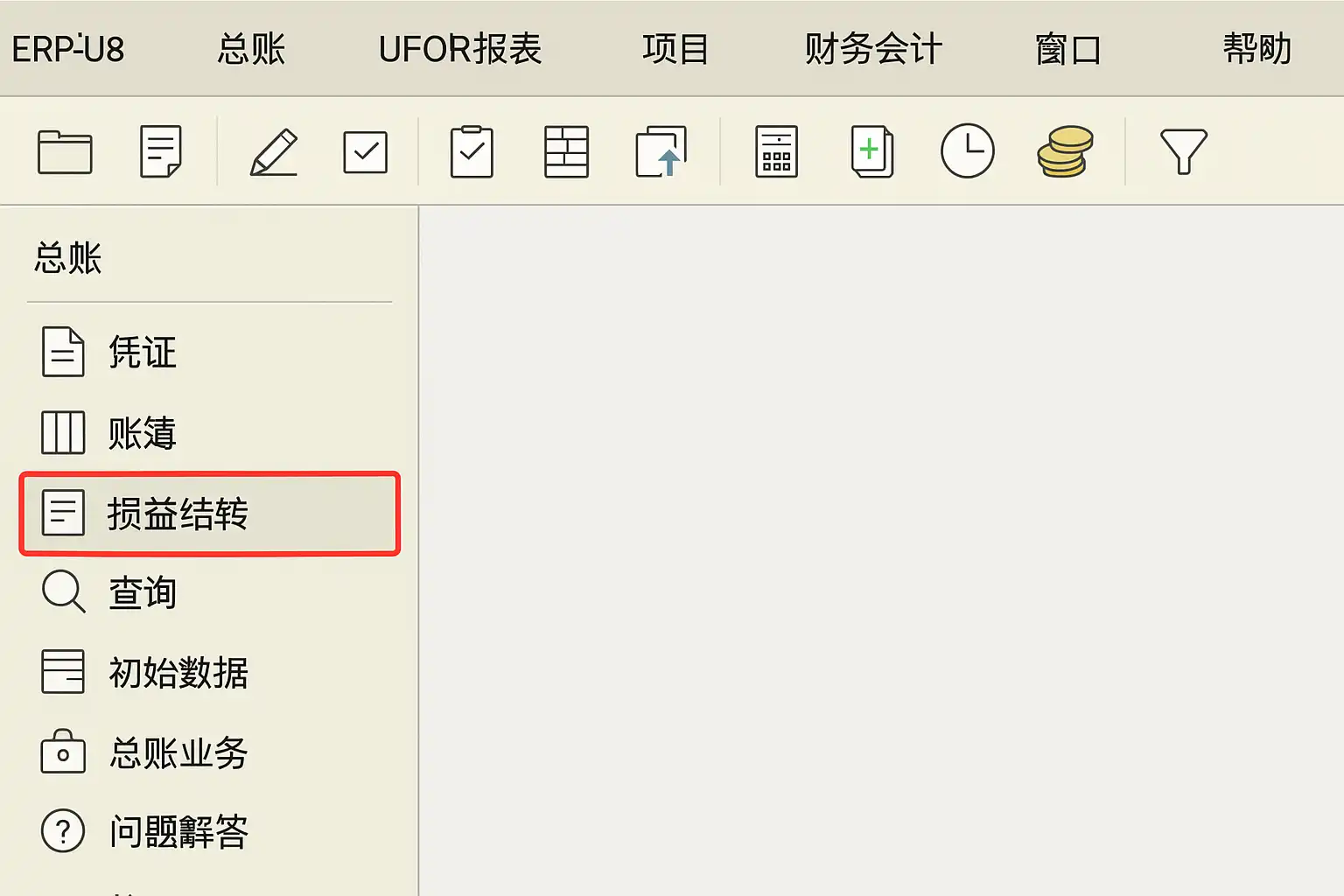Click the folder icon in the toolbar
Viewport: 1344px width, 896px height.
click(65, 152)
